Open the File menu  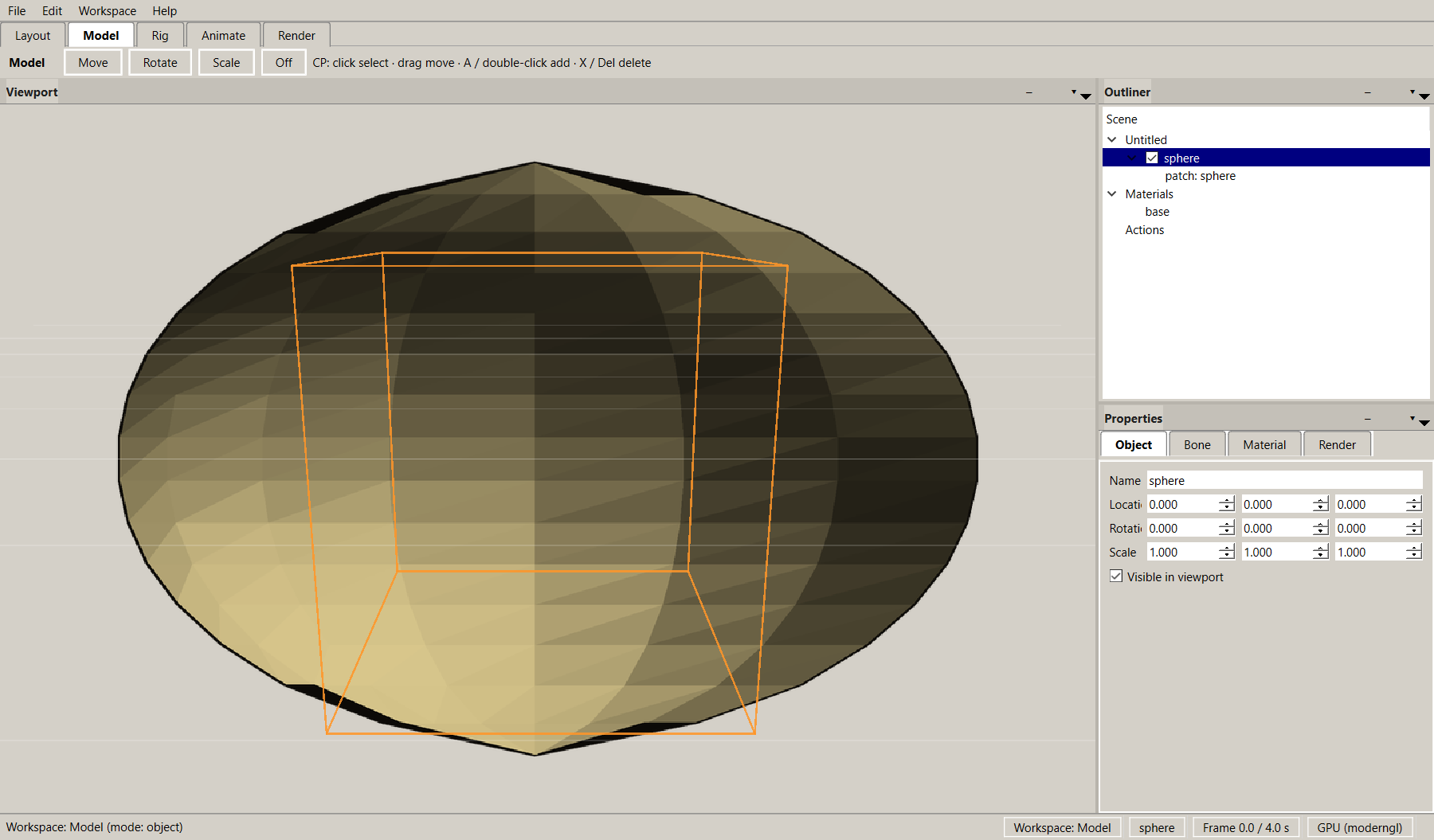coord(17,10)
